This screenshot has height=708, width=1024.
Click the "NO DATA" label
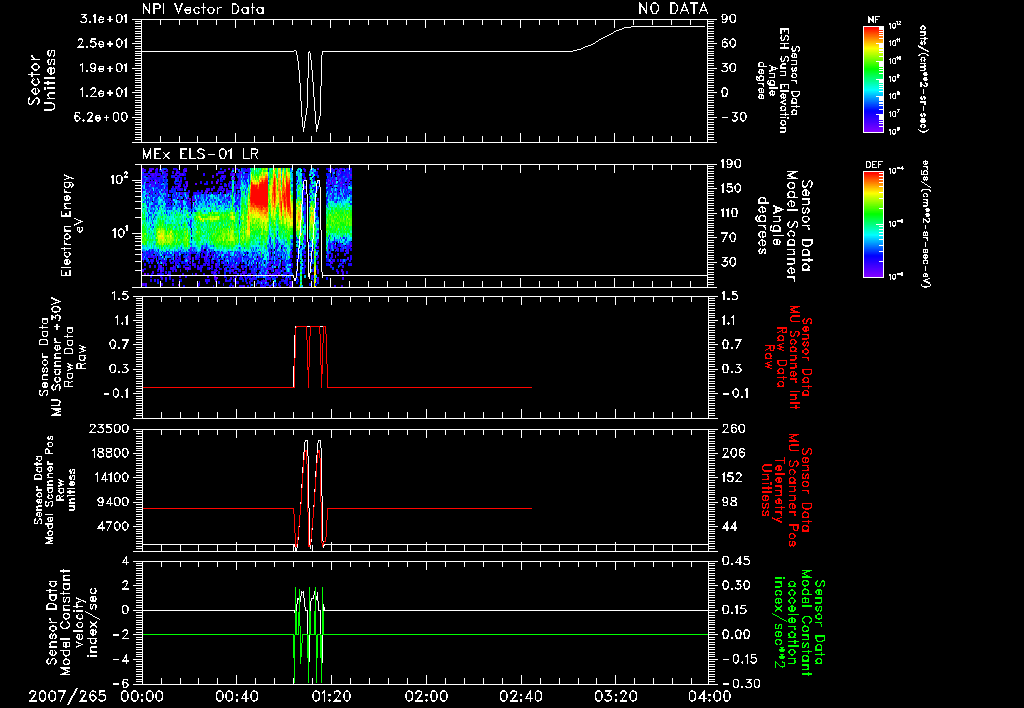coord(673,8)
